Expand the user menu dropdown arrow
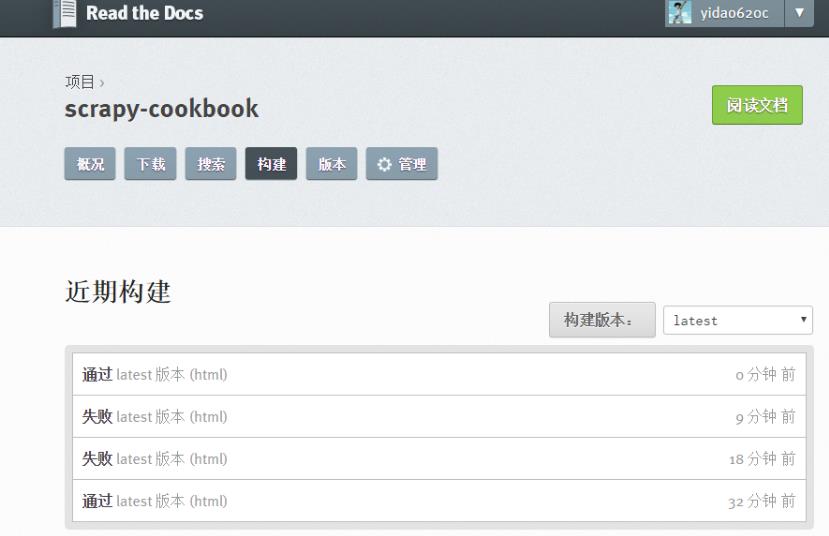Viewport: 829px width, 536px height. (799, 12)
